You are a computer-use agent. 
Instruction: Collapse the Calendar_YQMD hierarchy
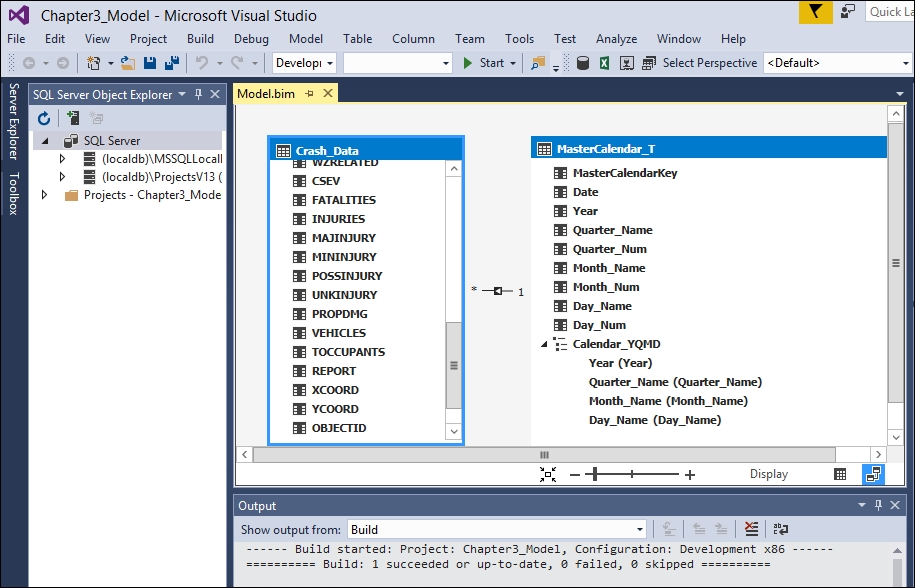click(x=544, y=344)
